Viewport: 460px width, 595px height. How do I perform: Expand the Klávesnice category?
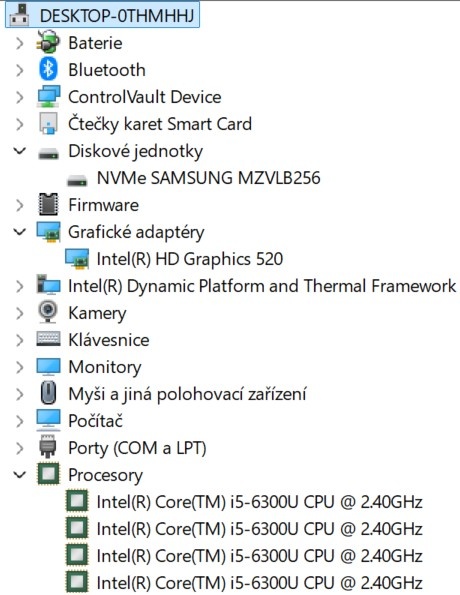pyautogui.click(x=20, y=340)
